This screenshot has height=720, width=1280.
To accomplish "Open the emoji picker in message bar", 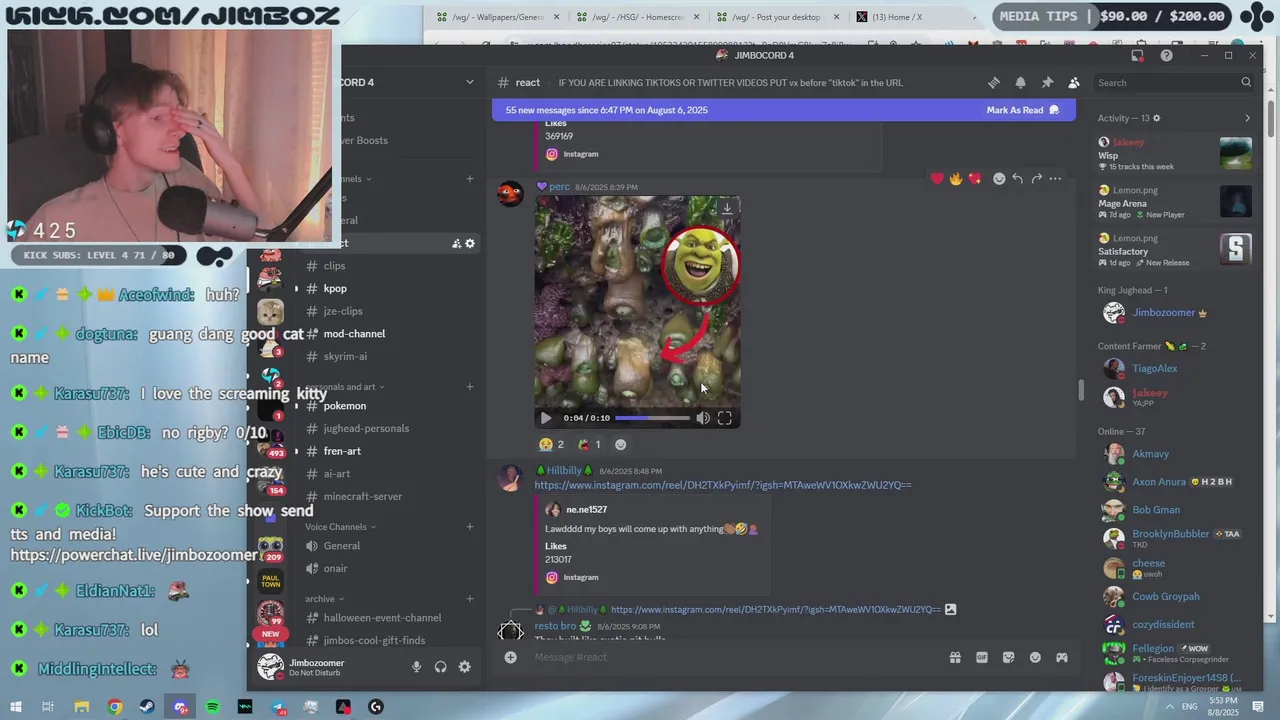I will point(1035,657).
